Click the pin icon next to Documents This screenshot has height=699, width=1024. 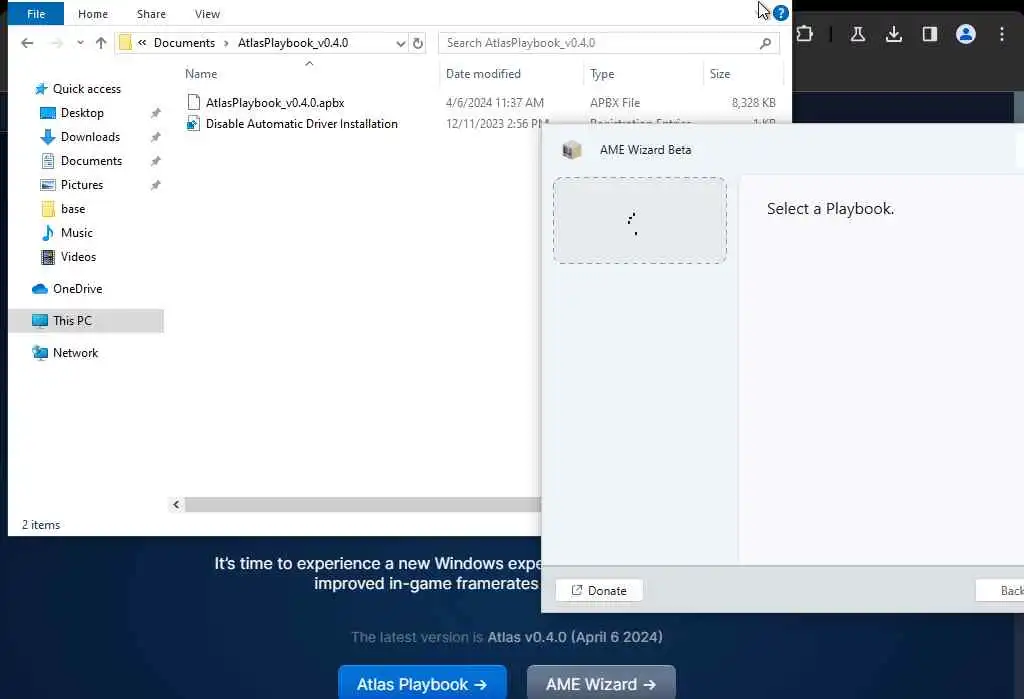[x=155, y=161]
